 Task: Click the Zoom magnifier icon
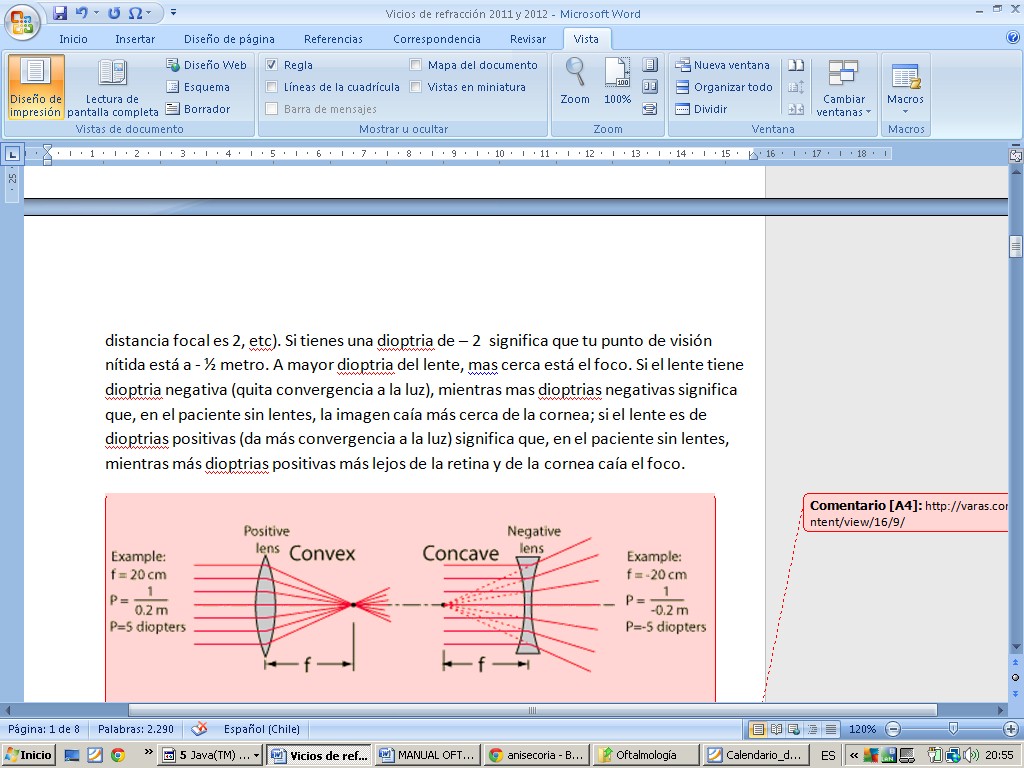[575, 72]
